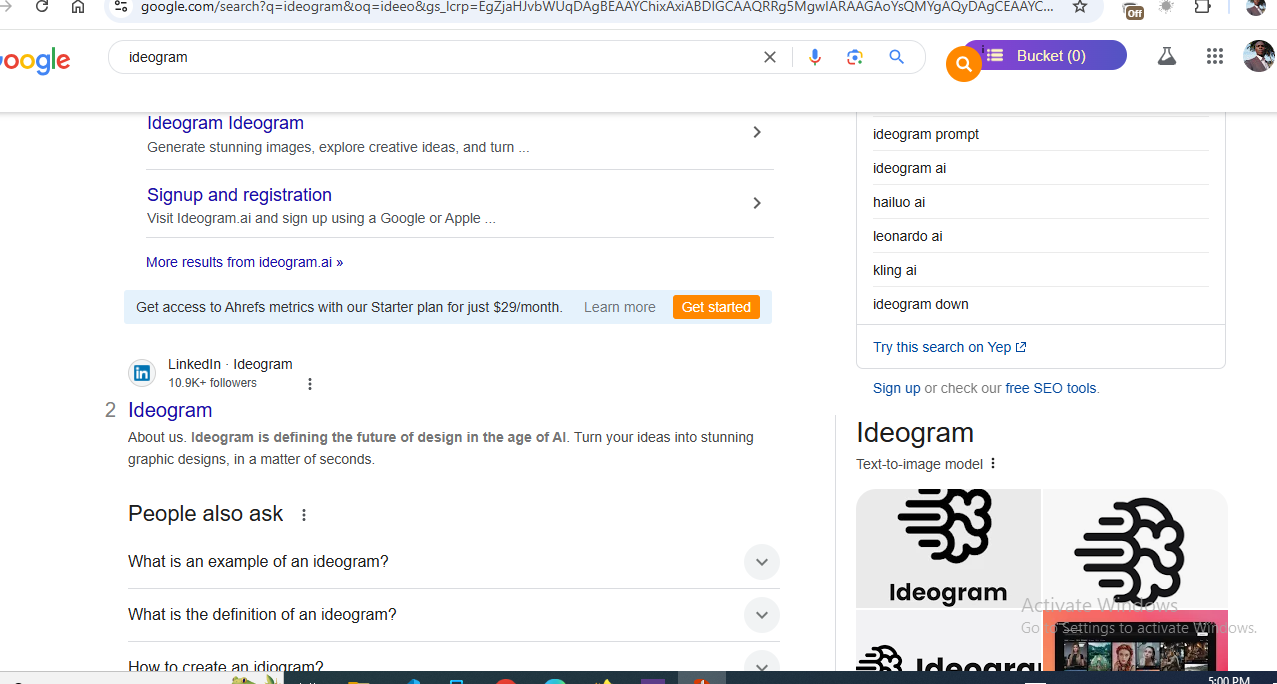Click the Ideogram knowledge panel title
This screenshot has width=1277, height=684.
point(915,433)
